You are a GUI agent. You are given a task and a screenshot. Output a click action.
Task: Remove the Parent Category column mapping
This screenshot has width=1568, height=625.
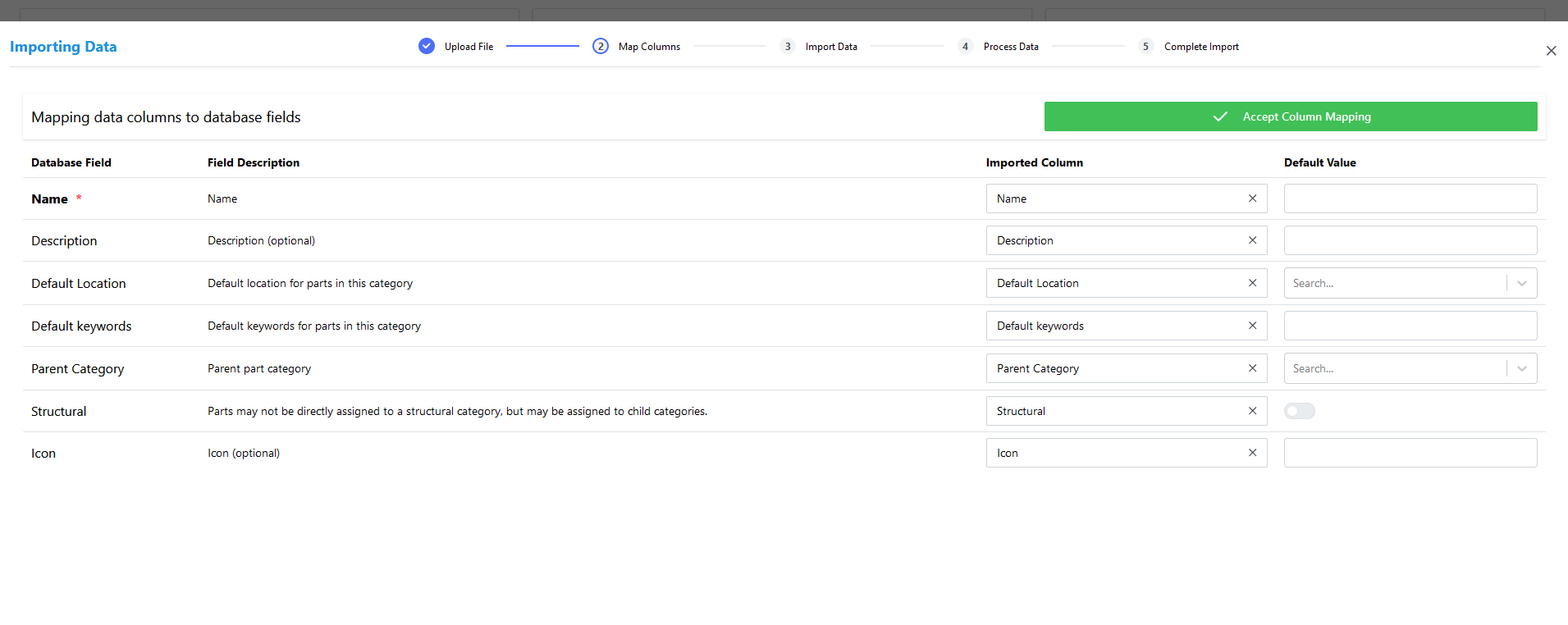[1252, 368]
